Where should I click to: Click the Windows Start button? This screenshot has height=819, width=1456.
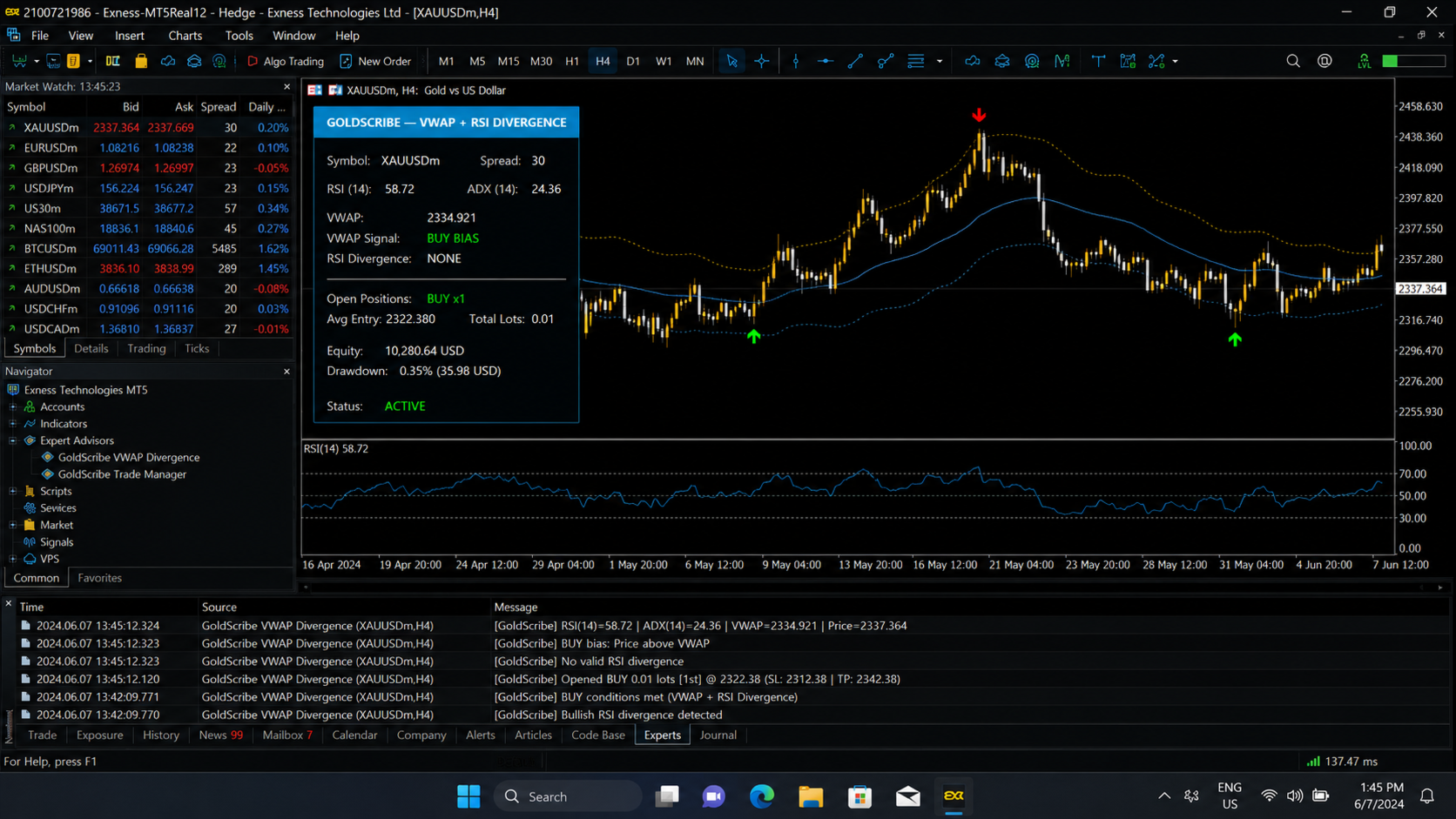point(468,796)
